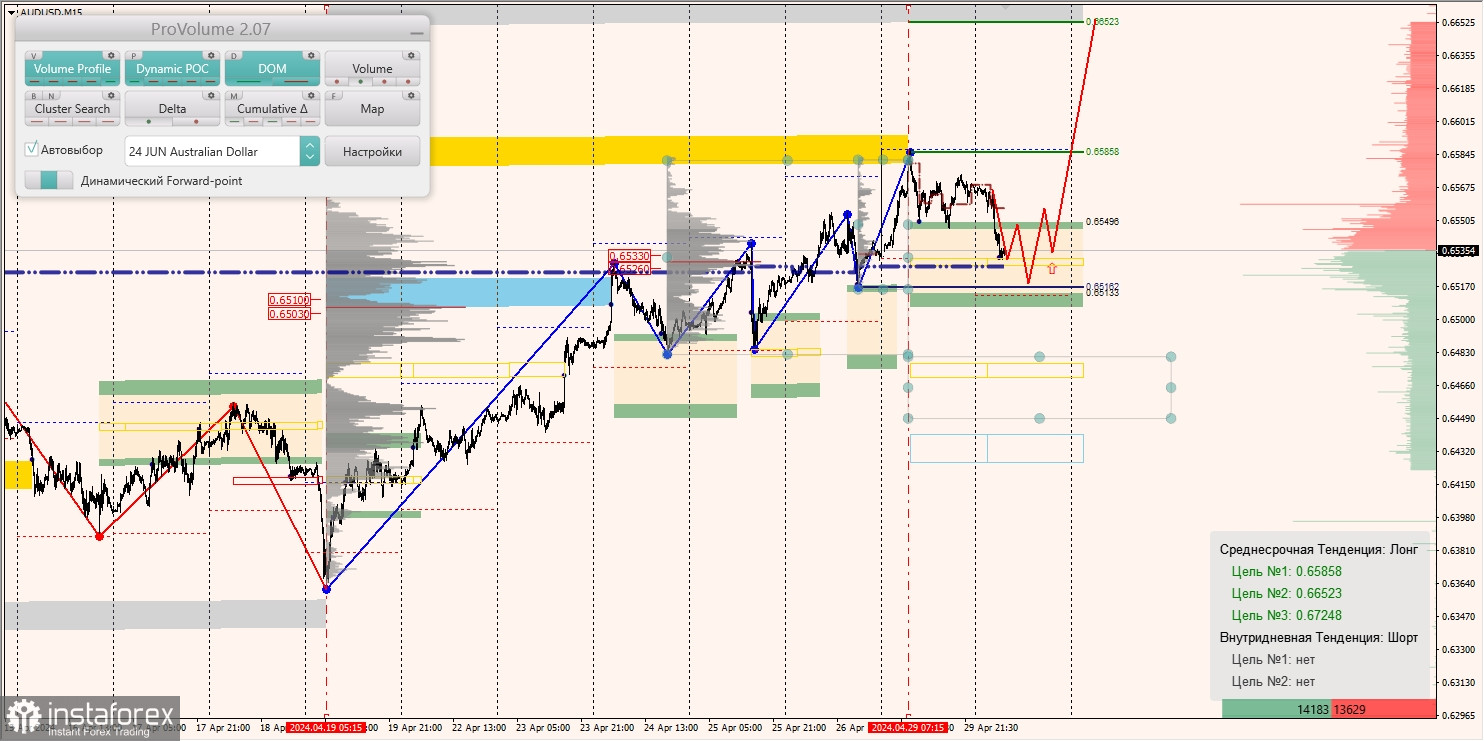Open Cumulative Δ gear settings
The width and height of the screenshot is (1484, 741).
(311, 96)
